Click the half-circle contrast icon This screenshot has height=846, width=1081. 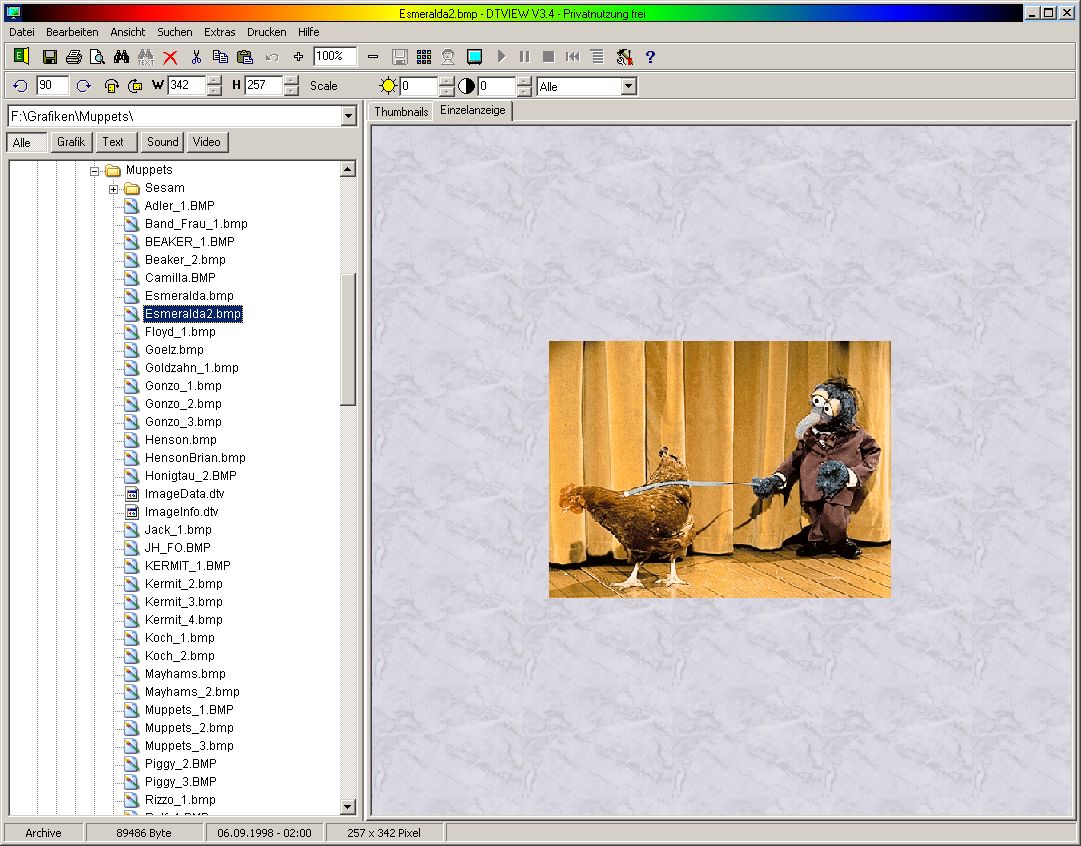click(x=467, y=85)
